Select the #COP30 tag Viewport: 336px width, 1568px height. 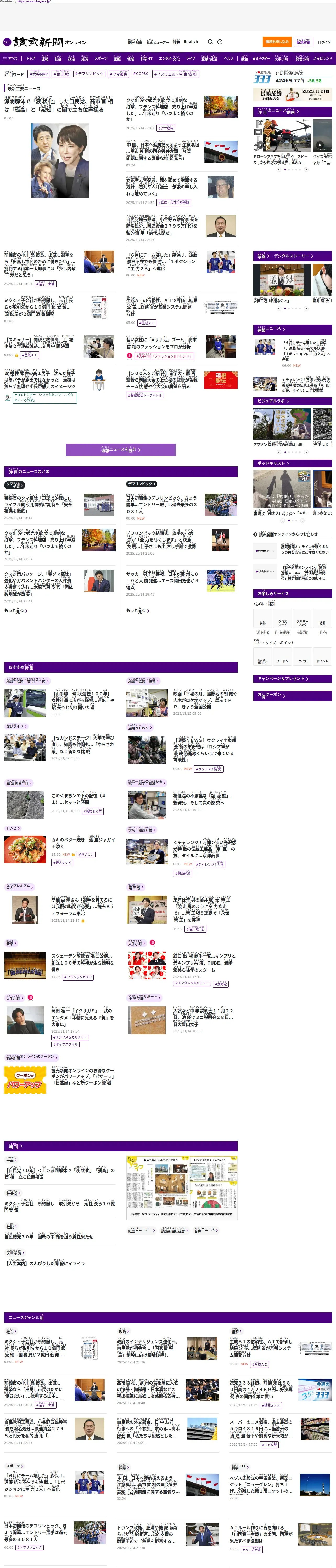click(x=140, y=74)
